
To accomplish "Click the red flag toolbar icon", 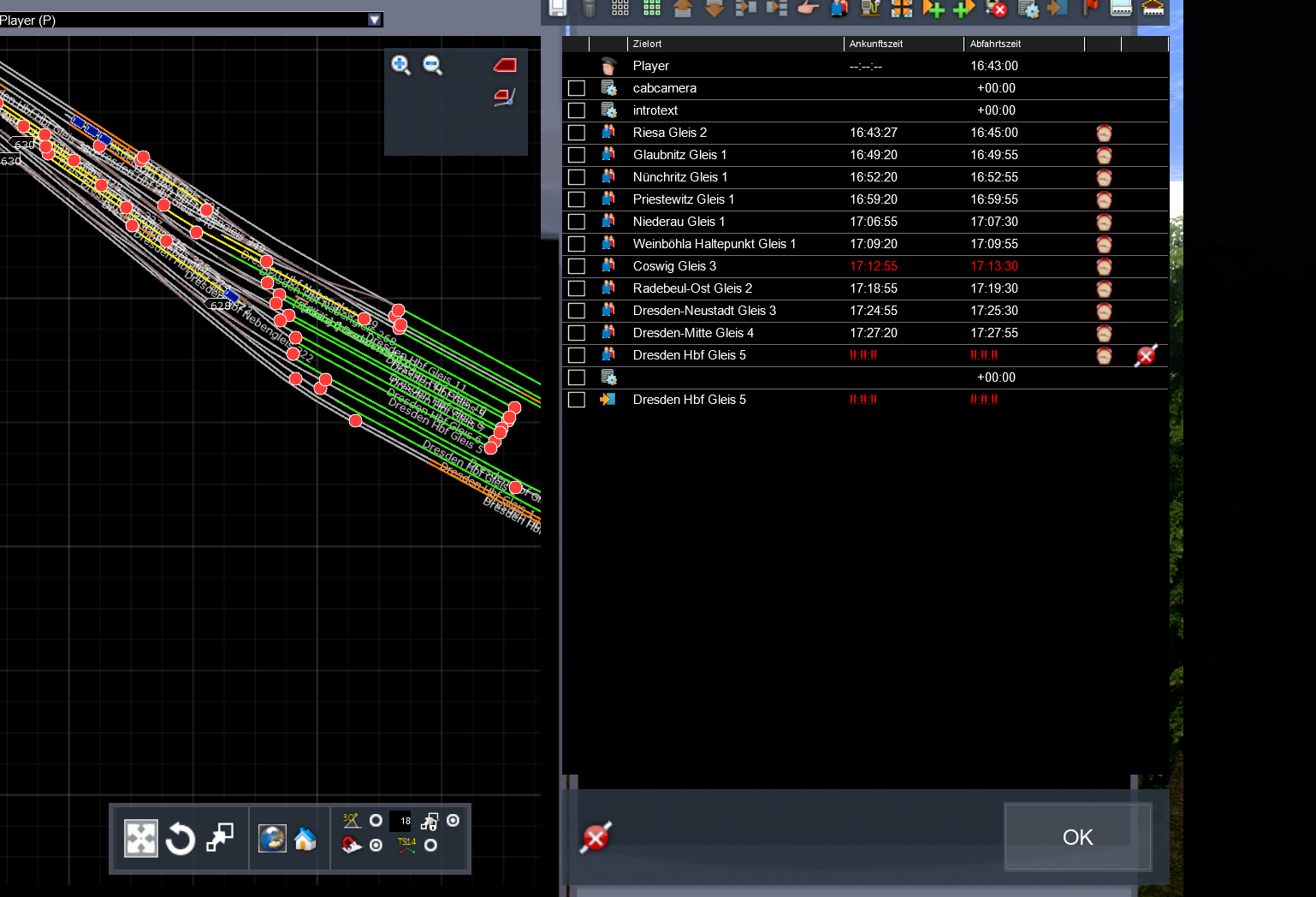I will [x=1090, y=9].
